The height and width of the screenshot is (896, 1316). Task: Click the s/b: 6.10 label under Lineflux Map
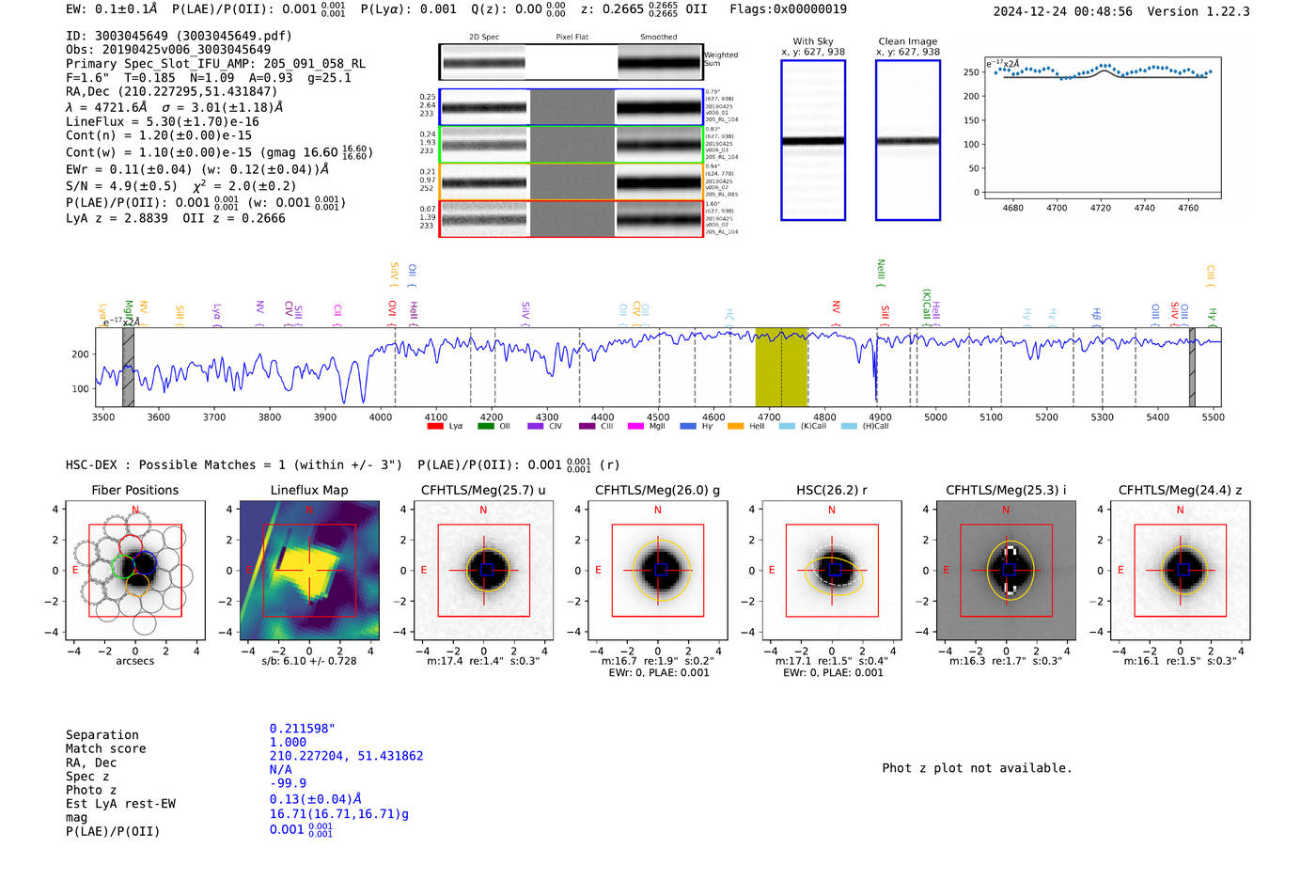(309, 661)
